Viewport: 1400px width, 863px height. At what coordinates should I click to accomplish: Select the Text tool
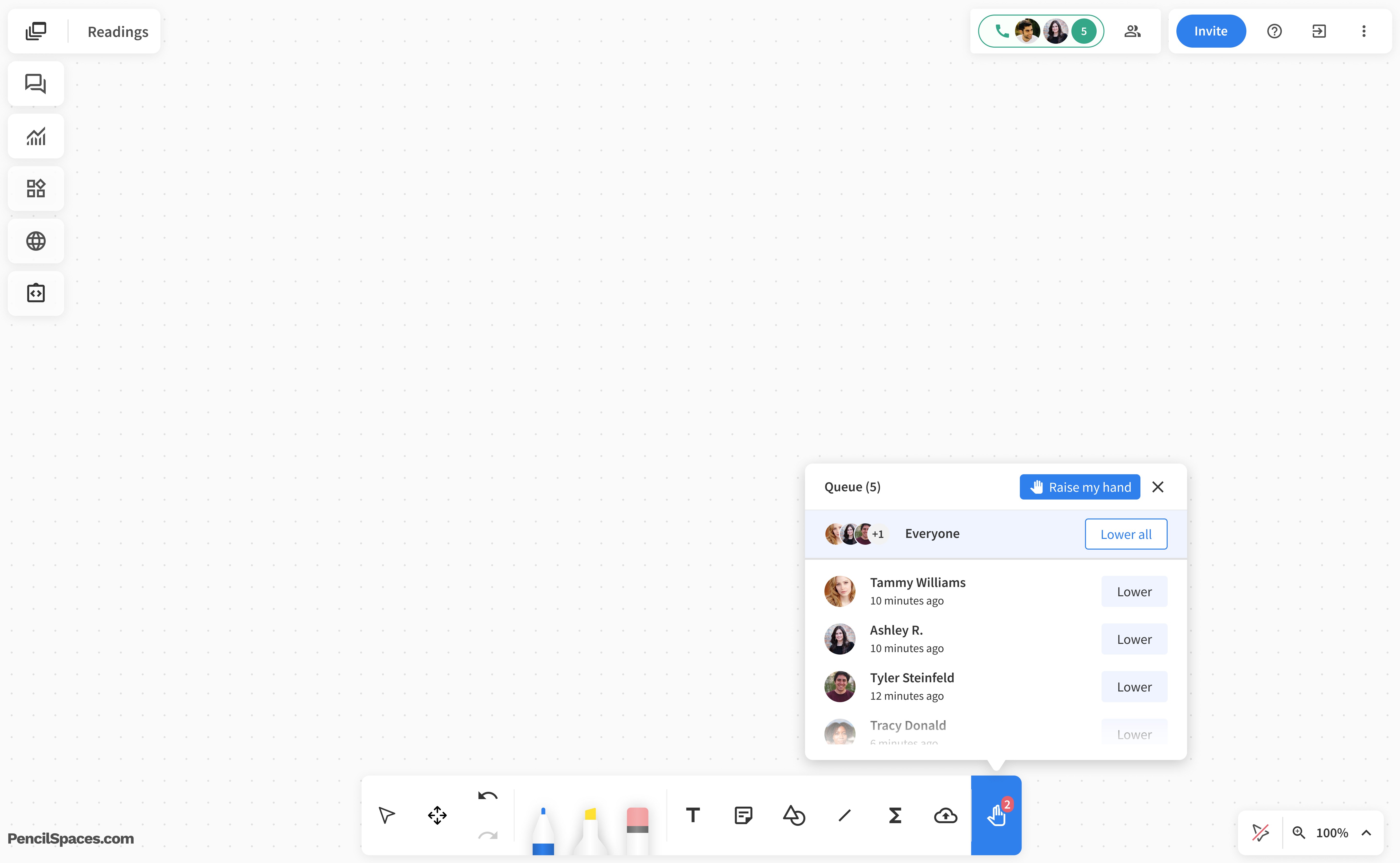click(x=692, y=815)
